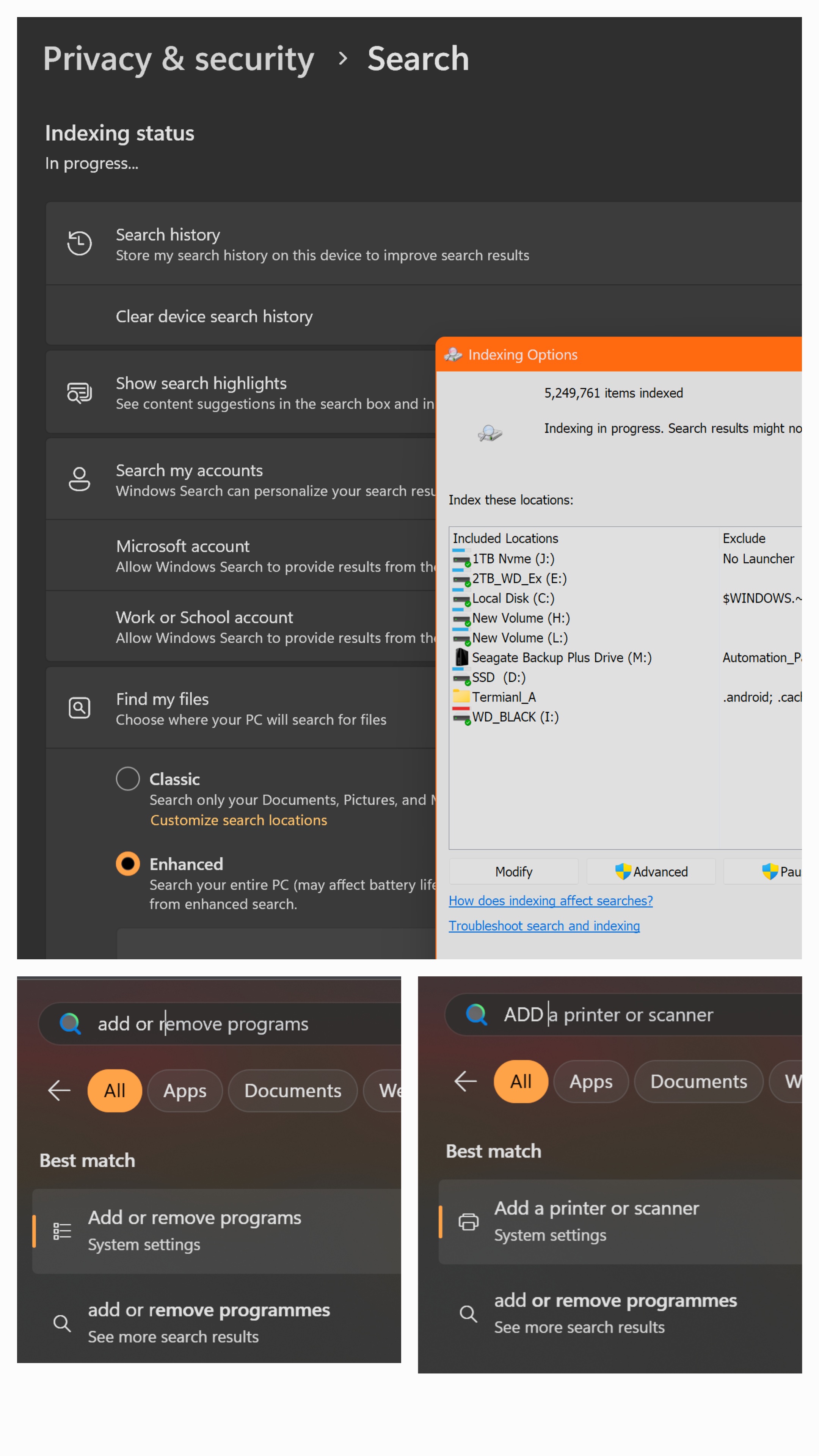Select the Termianl_A folder icon
The height and width of the screenshot is (1456, 819).
(x=461, y=697)
